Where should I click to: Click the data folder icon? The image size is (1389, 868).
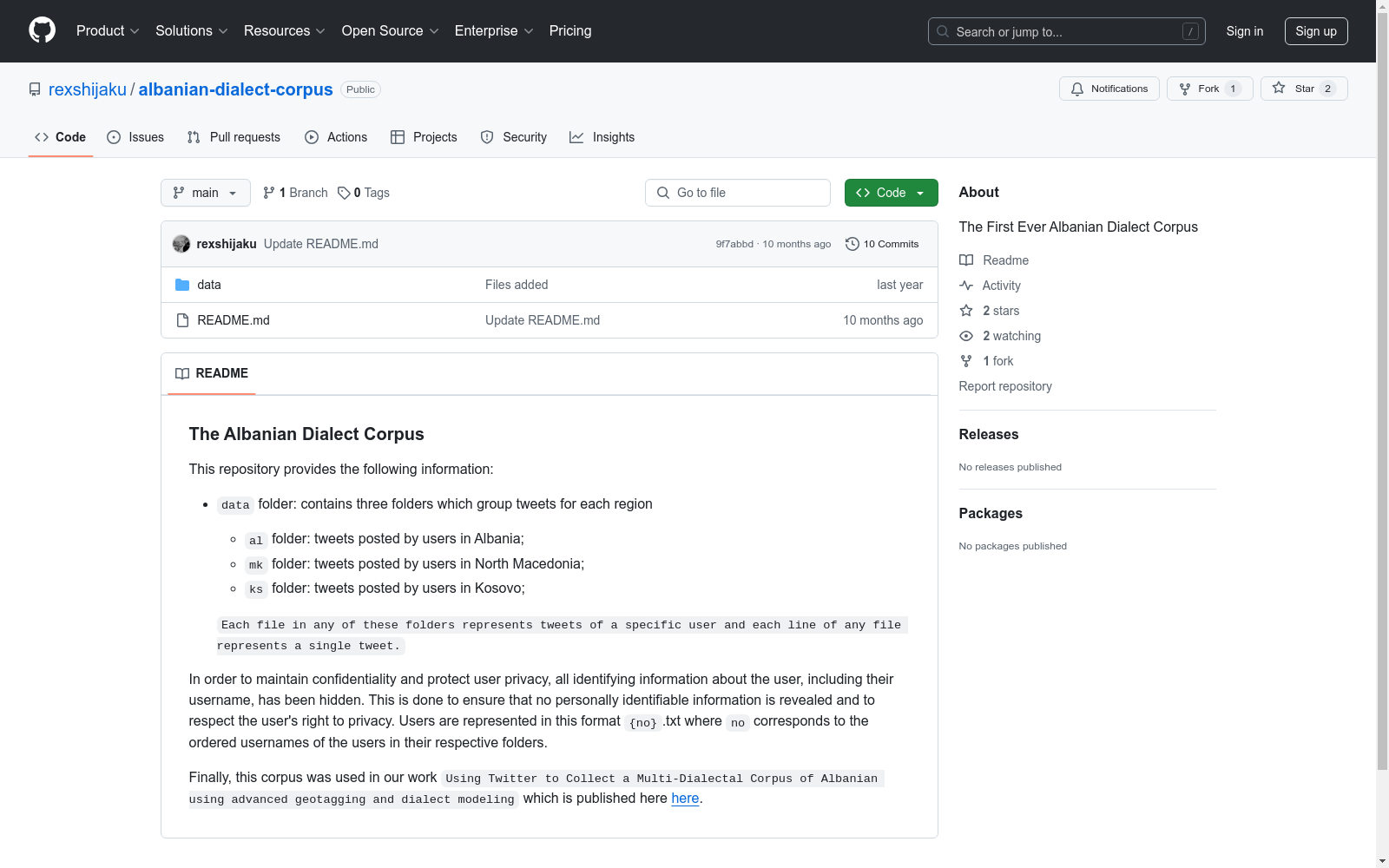pyautogui.click(x=182, y=285)
